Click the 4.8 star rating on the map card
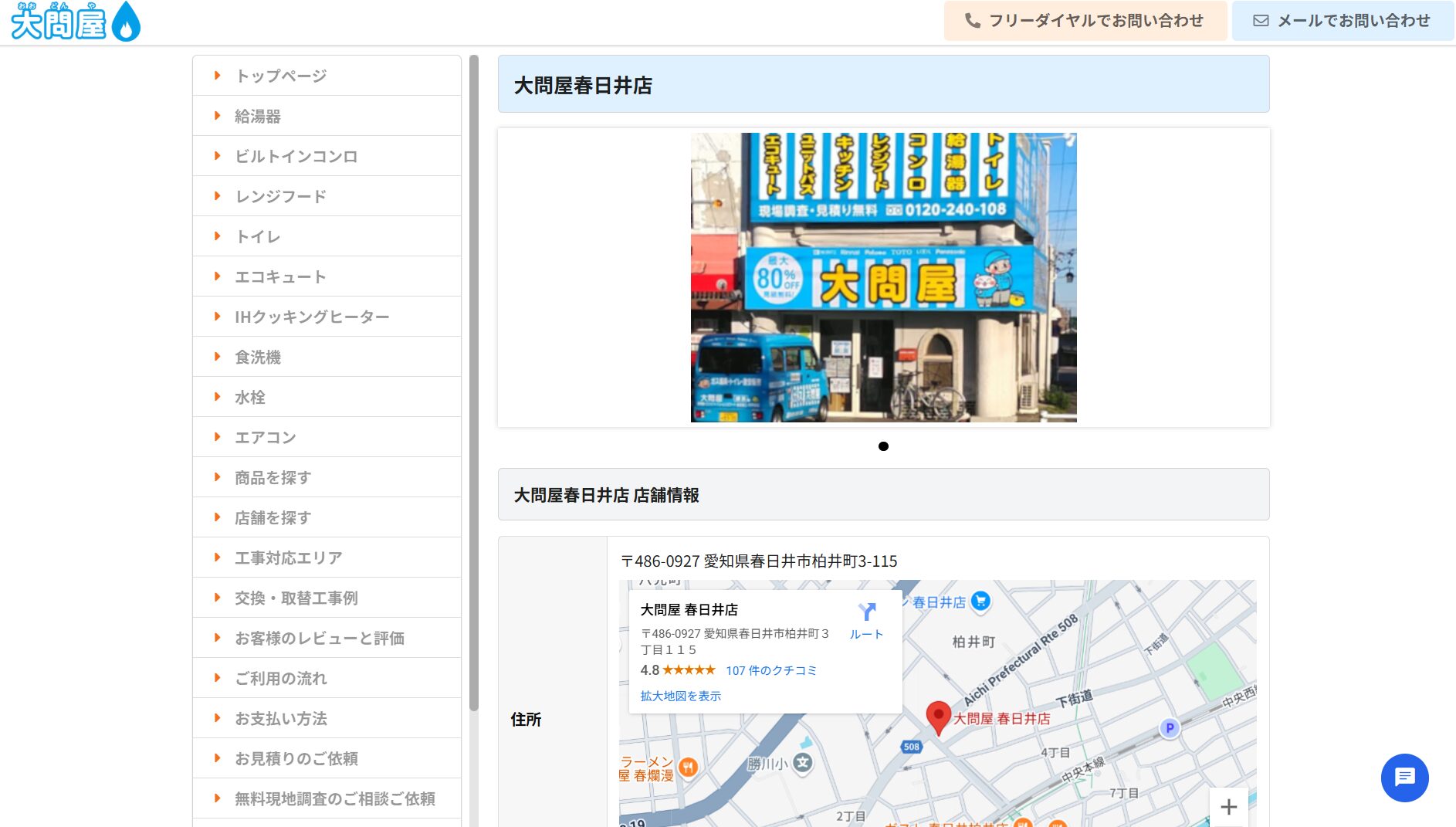1456x827 pixels. 677,670
